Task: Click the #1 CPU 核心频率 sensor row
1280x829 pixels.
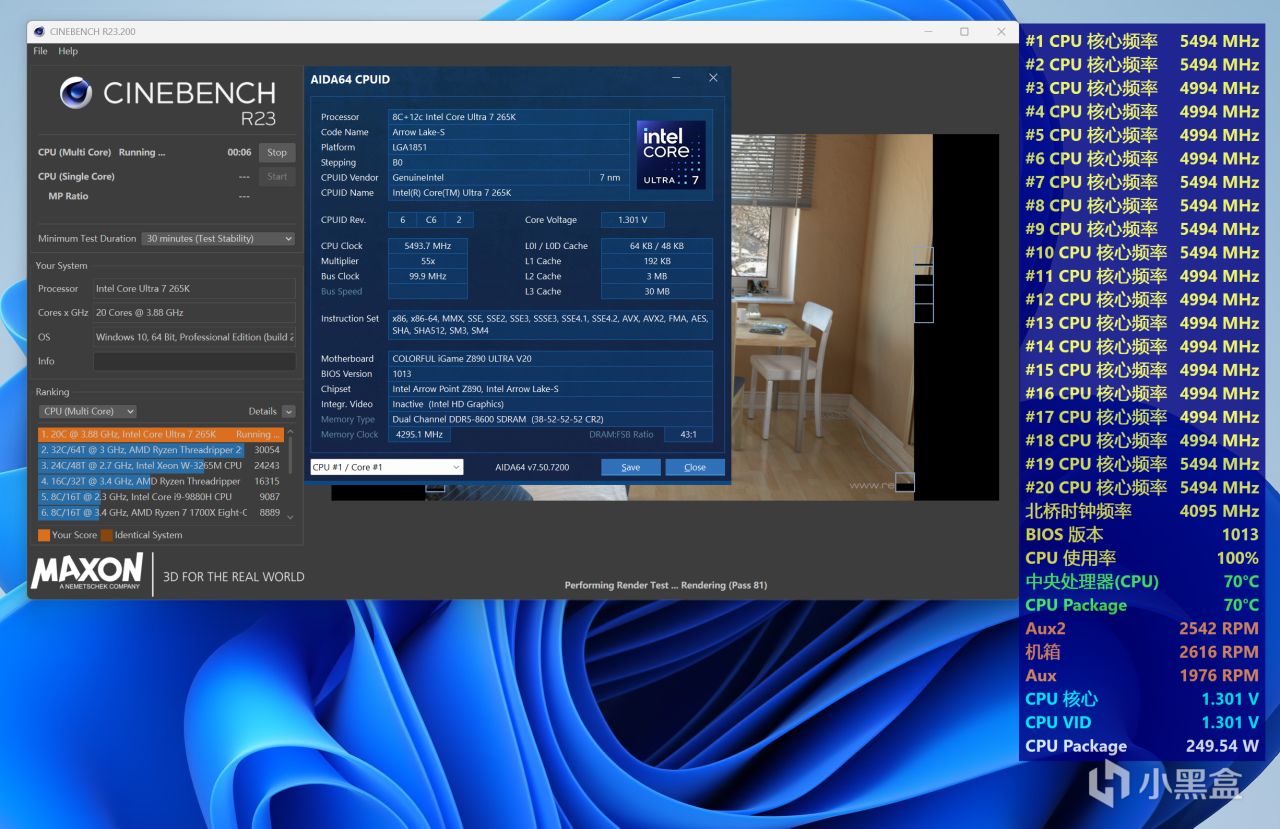Action: [1142, 41]
